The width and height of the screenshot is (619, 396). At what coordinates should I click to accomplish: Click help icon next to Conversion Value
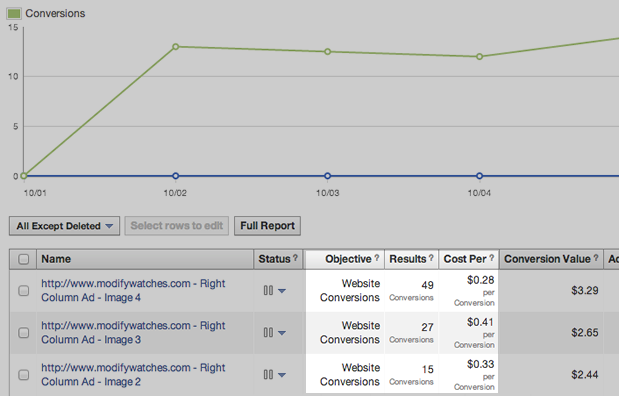[596, 257]
